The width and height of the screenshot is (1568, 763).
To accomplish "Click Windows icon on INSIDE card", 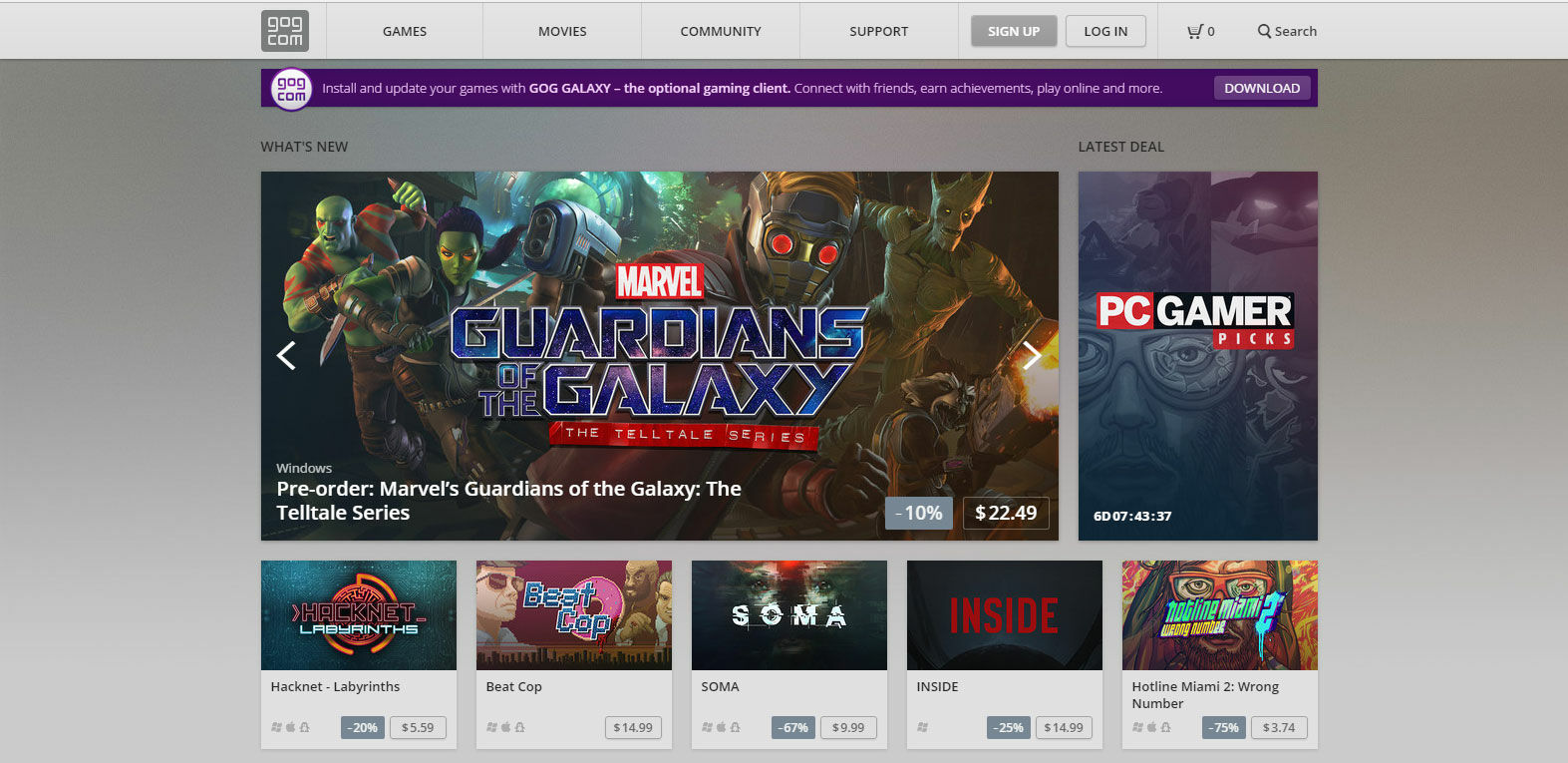I will point(922,727).
